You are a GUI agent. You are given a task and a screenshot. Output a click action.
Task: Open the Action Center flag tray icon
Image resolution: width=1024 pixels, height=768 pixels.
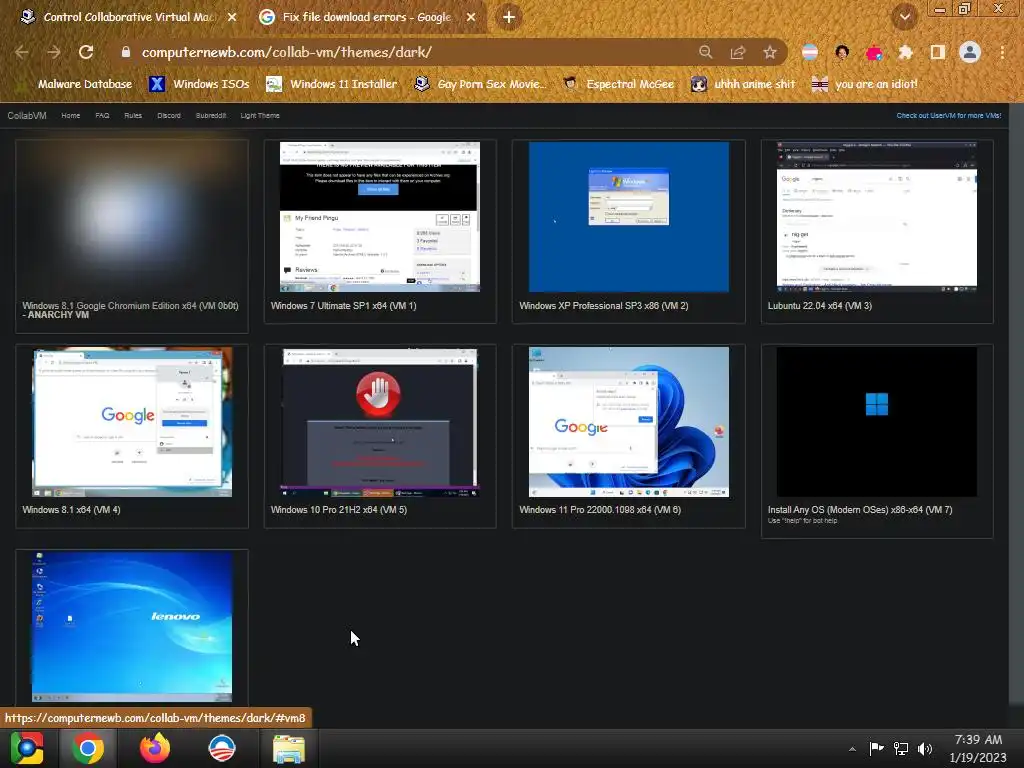point(876,748)
